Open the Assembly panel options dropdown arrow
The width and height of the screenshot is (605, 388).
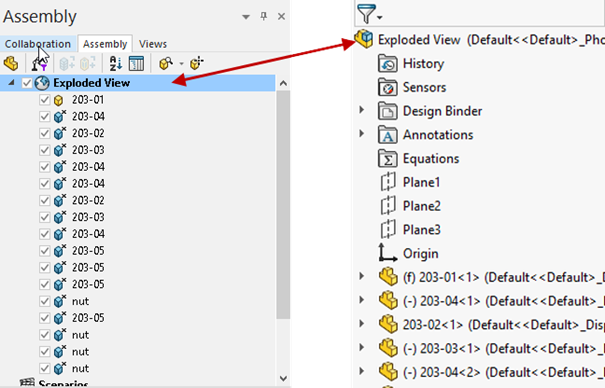[x=246, y=17]
